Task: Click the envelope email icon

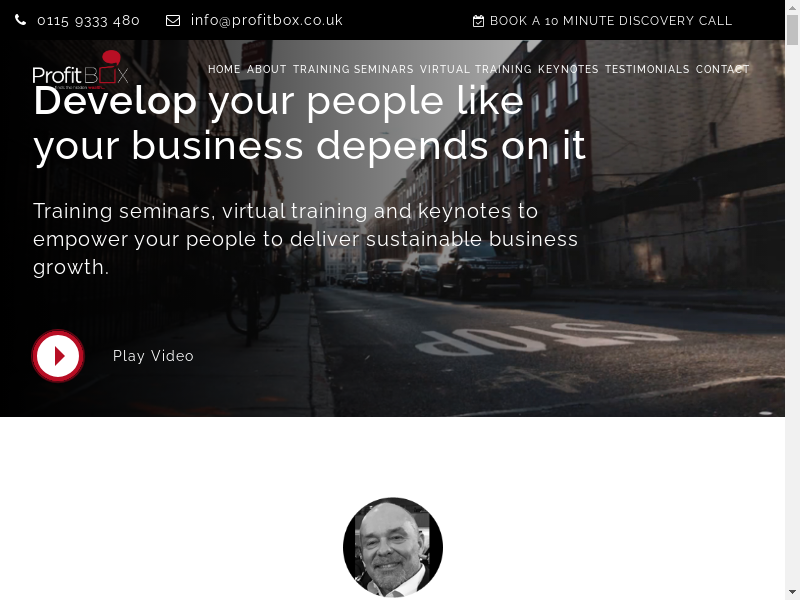Action: pos(173,20)
